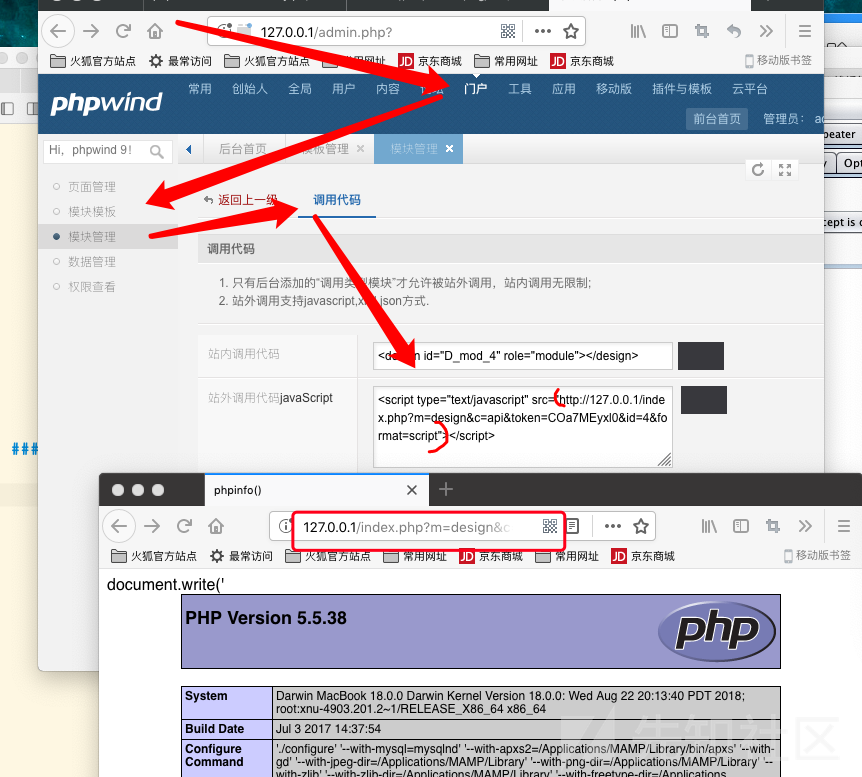862x777 pixels.
Task: Open 用户 menu in phpwind navigation
Action: tap(343, 89)
